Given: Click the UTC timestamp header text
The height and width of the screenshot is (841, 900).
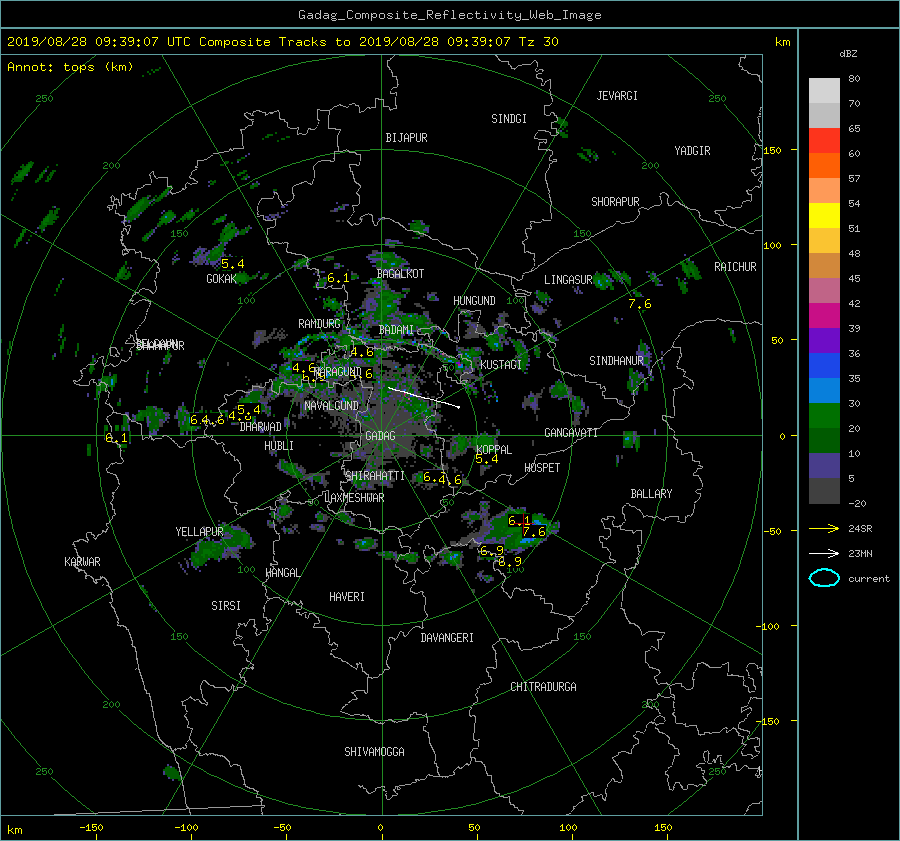Looking at the screenshot, I should coord(282,42).
